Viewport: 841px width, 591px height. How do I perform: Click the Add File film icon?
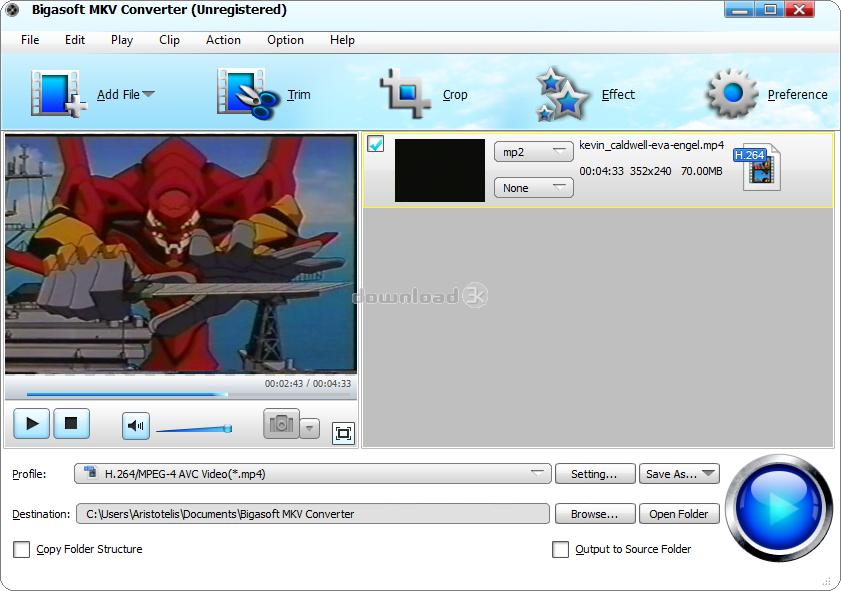(58, 94)
